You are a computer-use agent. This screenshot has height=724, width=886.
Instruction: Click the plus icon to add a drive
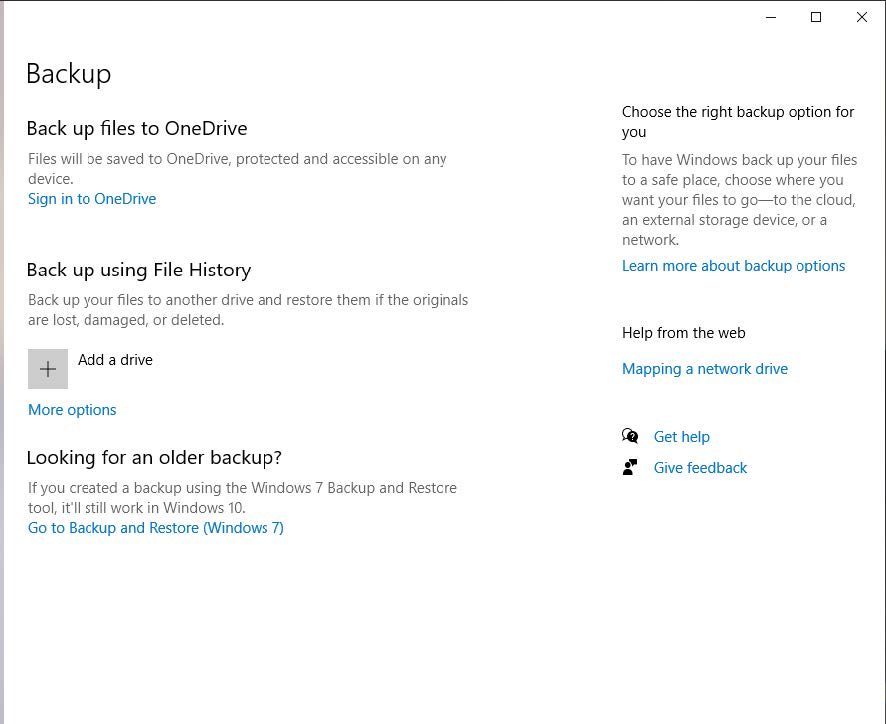[48, 369]
